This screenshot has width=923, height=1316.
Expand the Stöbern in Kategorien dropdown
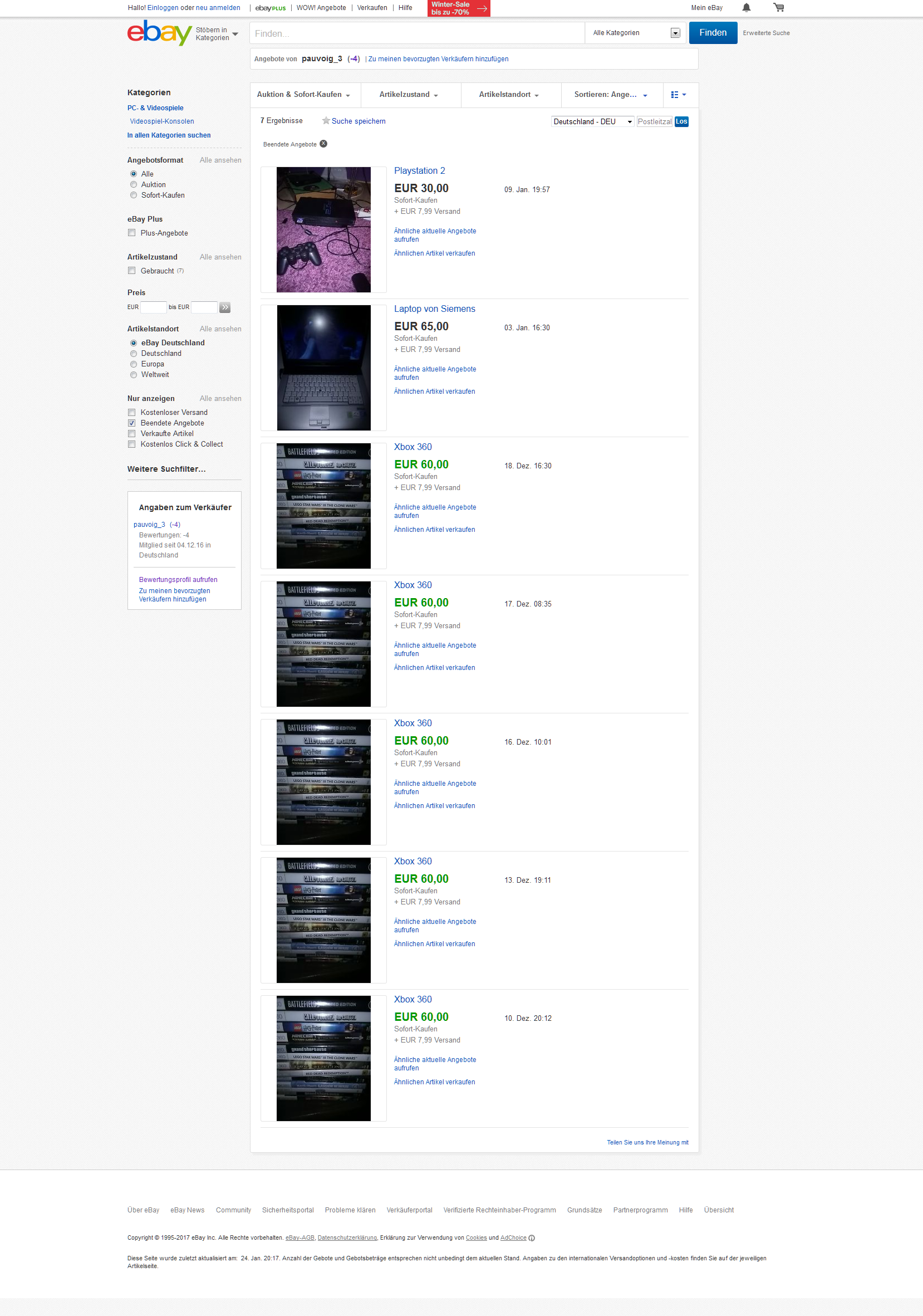point(217,34)
